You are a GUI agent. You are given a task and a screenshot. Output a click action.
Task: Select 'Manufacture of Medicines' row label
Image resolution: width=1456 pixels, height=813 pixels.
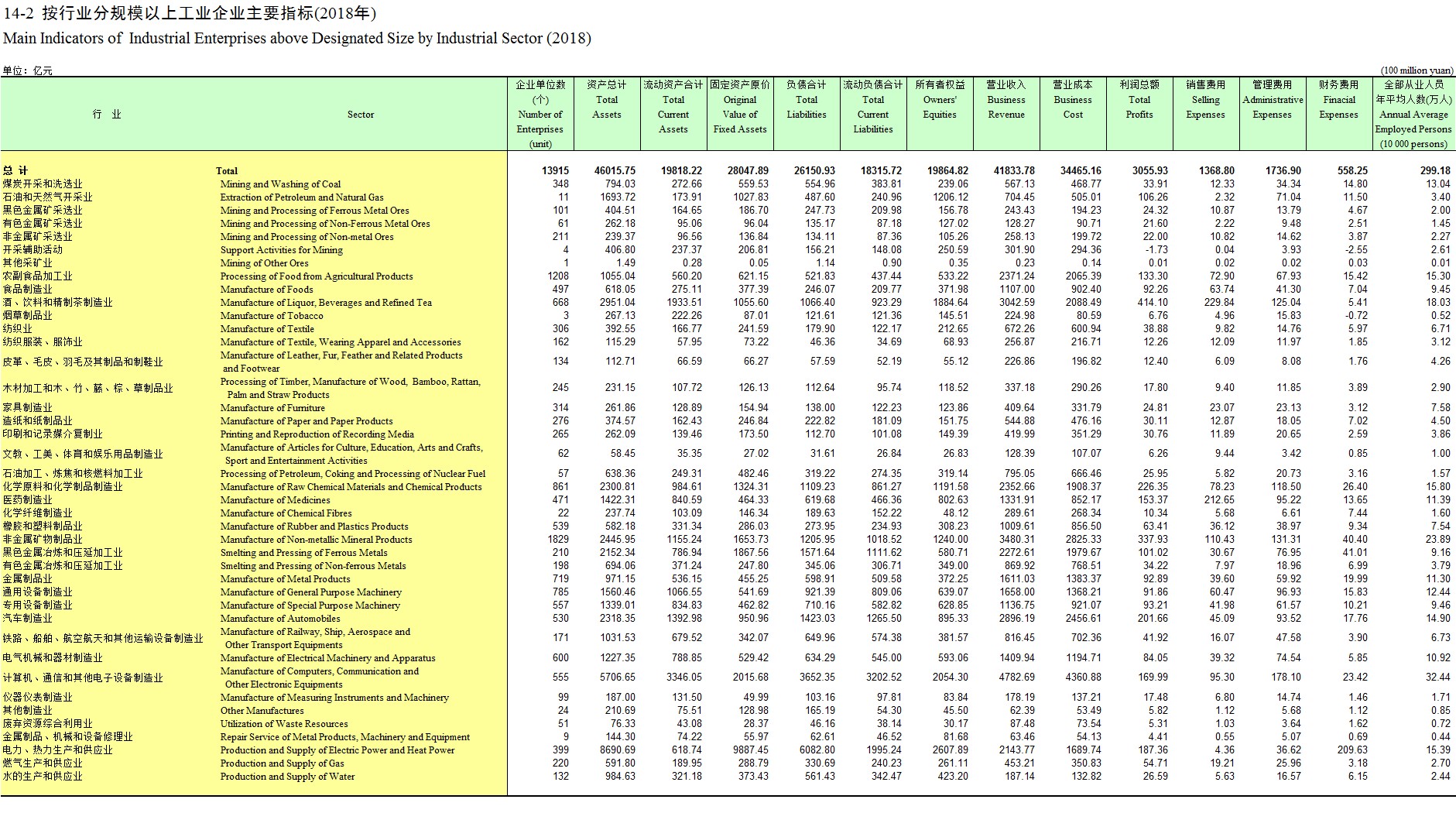tap(275, 500)
